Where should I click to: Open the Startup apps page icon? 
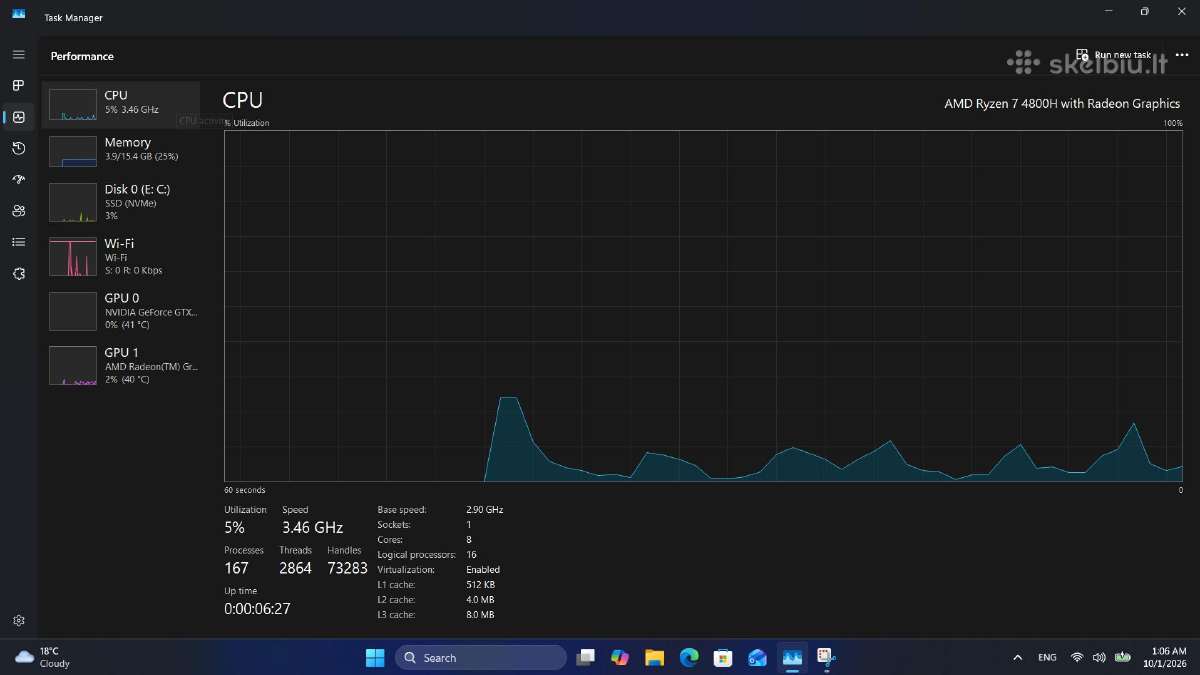click(18, 179)
